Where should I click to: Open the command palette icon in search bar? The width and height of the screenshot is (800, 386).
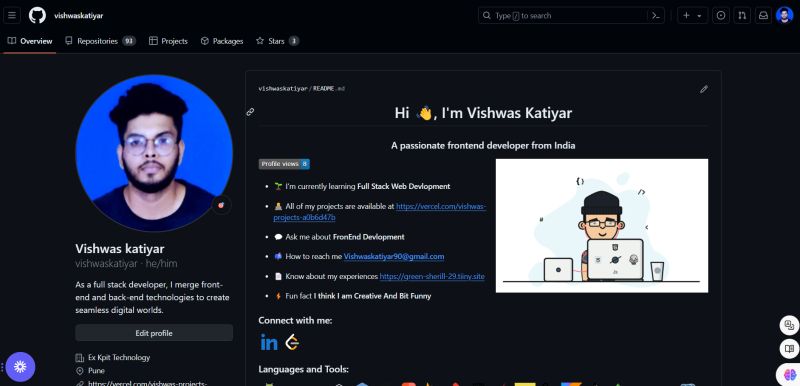point(656,16)
